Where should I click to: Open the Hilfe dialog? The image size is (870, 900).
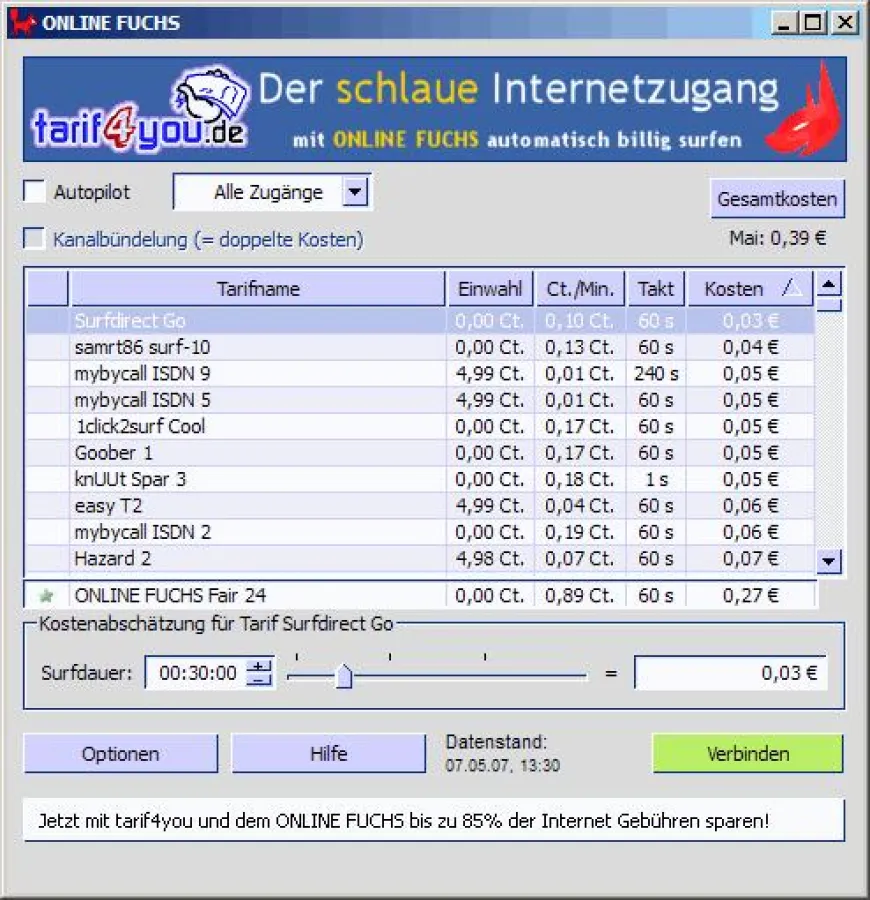tap(329, 753)
